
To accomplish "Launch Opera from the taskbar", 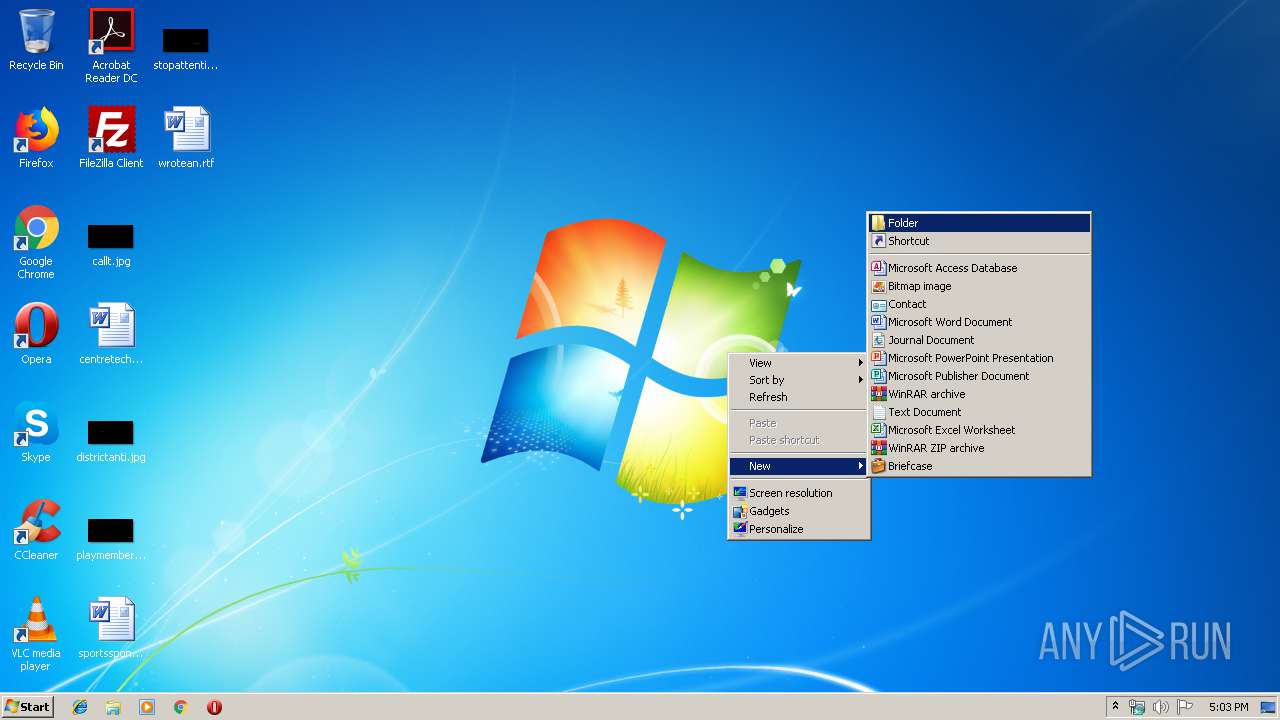I will [214, 707].
